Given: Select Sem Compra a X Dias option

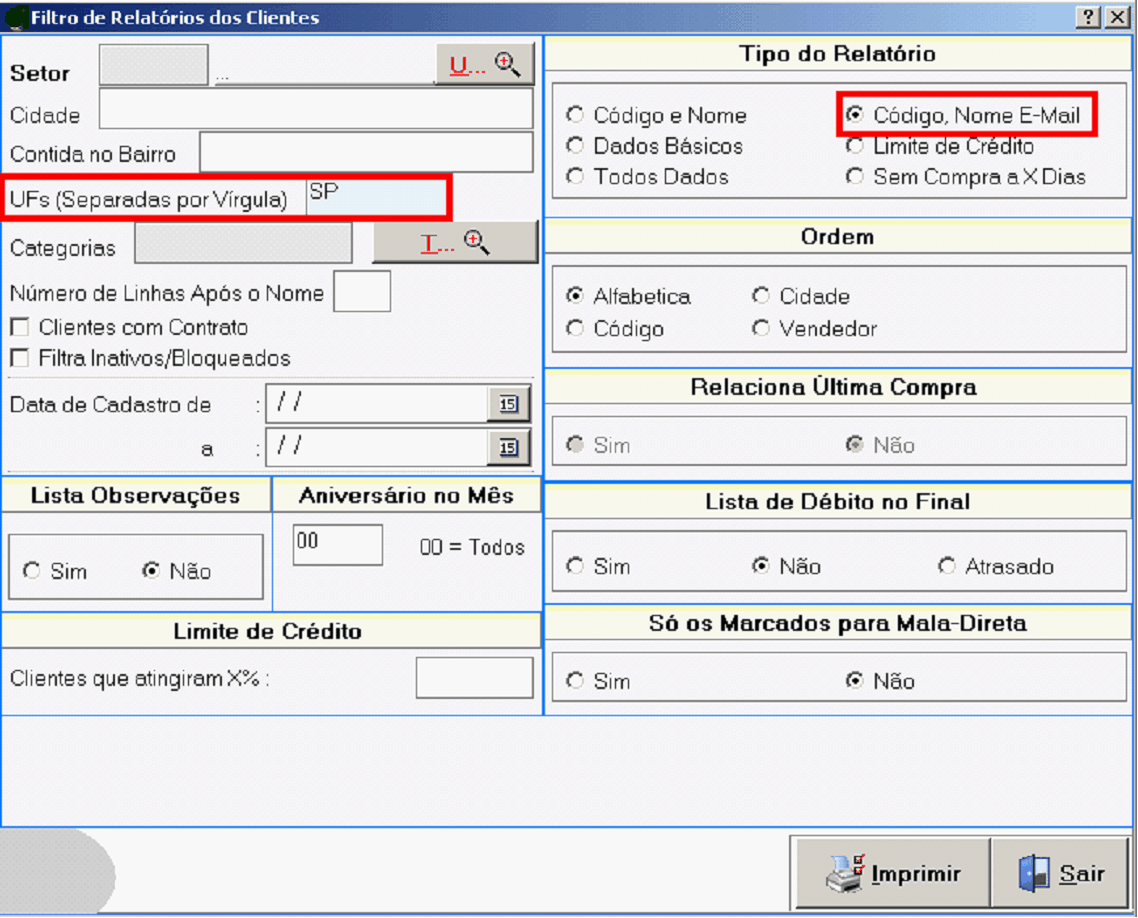Looking at the screenshot, I should tap(855, 177).
